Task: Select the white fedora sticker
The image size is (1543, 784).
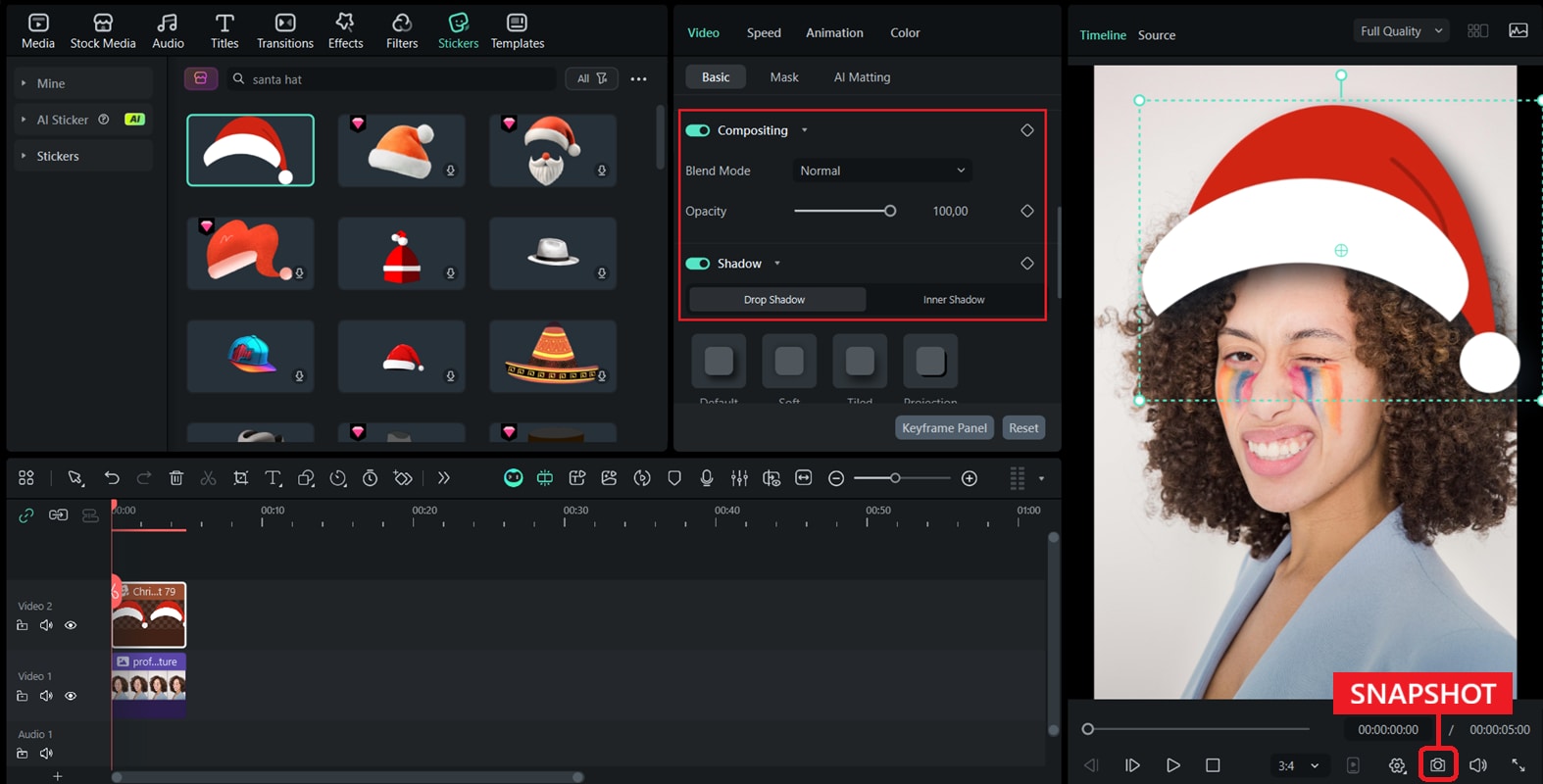Action: (x=553, y=253)
